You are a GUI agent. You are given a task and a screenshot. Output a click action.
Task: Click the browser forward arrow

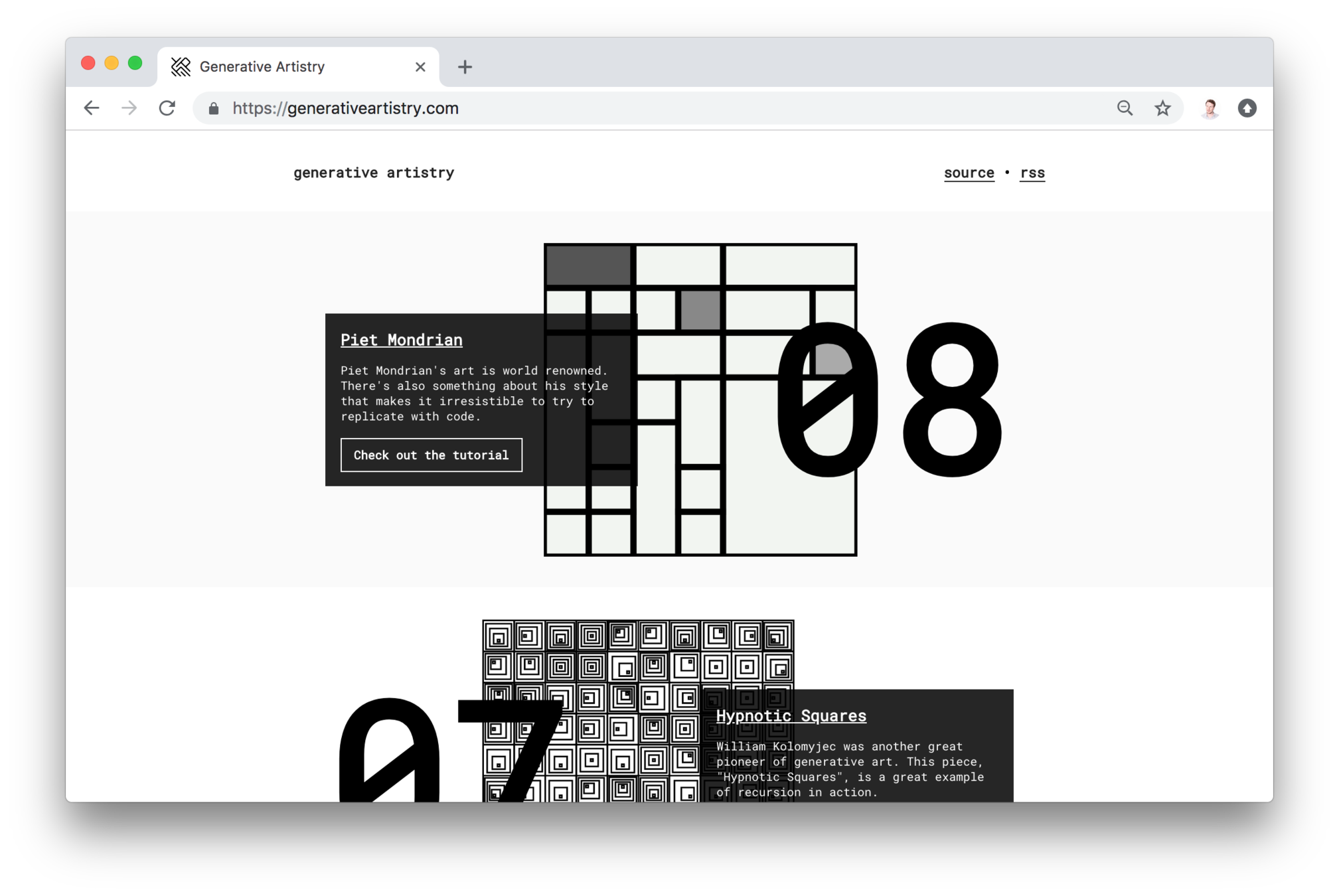point(129,108)
